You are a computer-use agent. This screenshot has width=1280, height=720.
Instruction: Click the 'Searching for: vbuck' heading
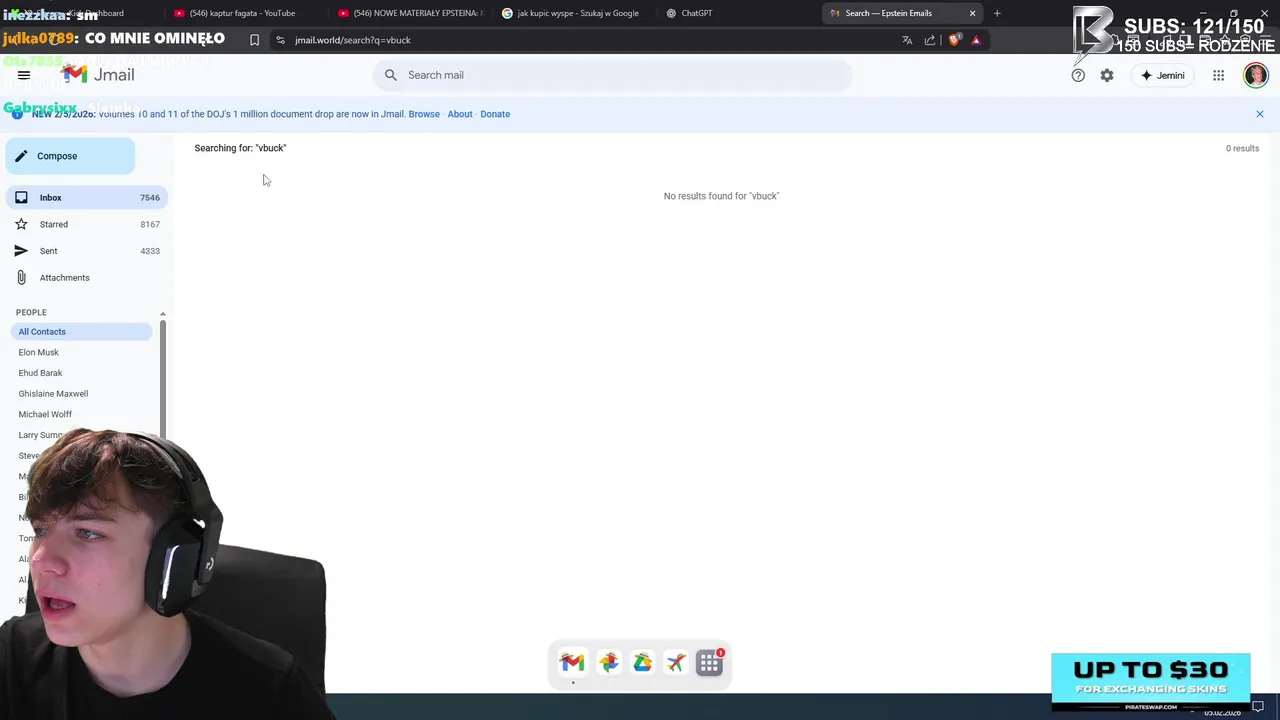point(240,148)
